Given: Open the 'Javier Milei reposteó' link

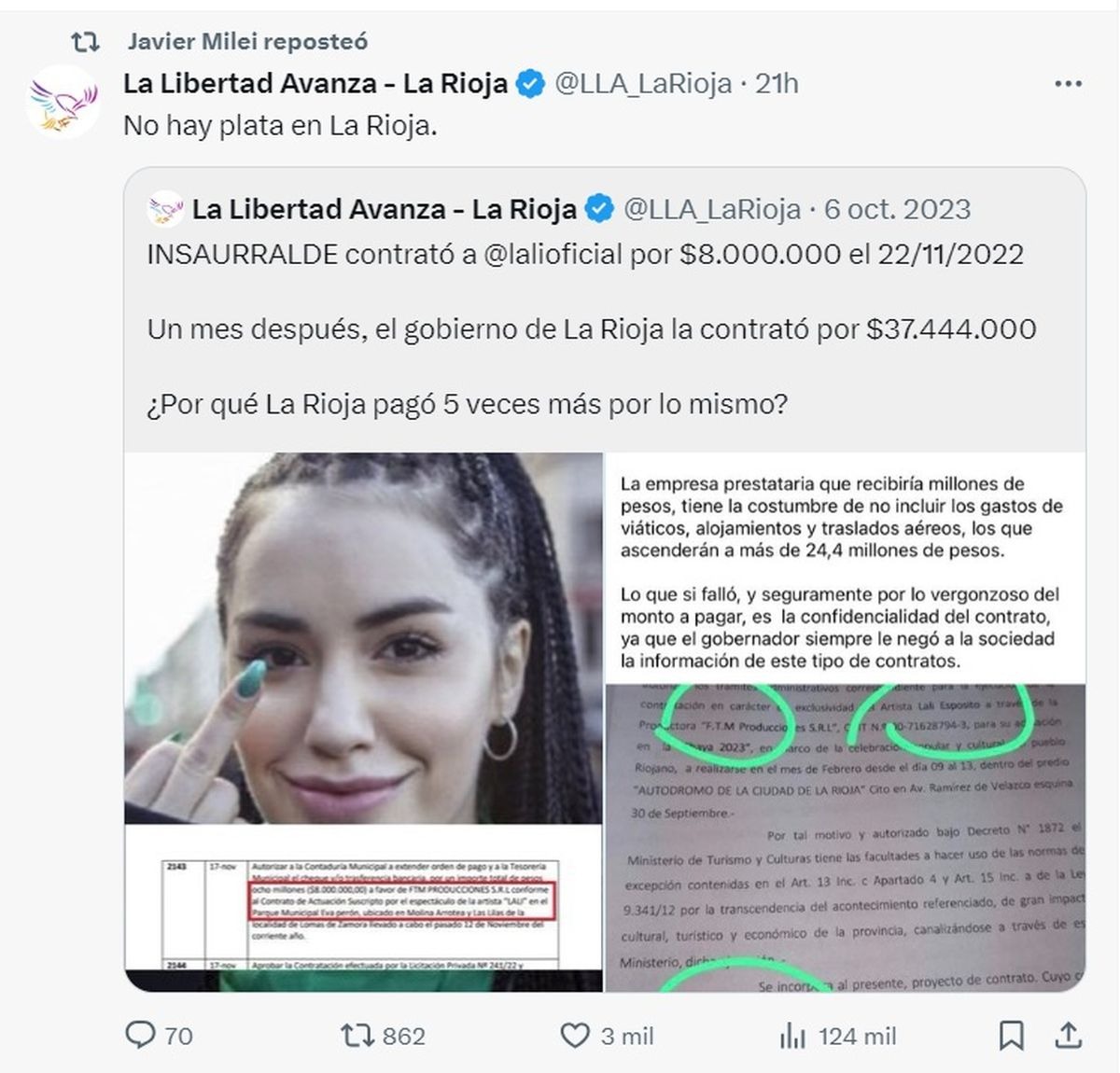Looking at the screenshot, I should click(247, 41).
